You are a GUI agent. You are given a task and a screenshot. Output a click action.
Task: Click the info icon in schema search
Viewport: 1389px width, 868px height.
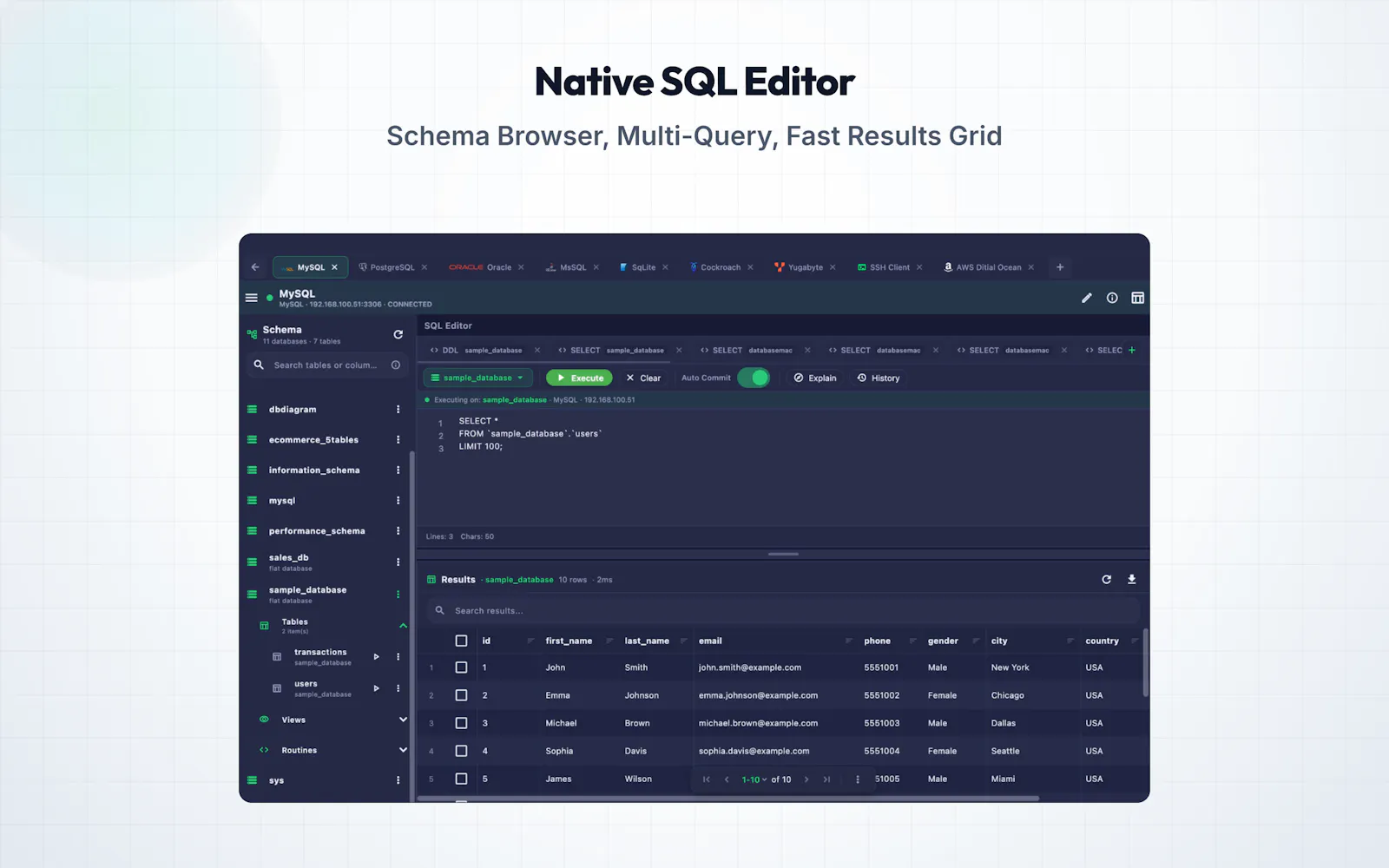click(396, 365)
